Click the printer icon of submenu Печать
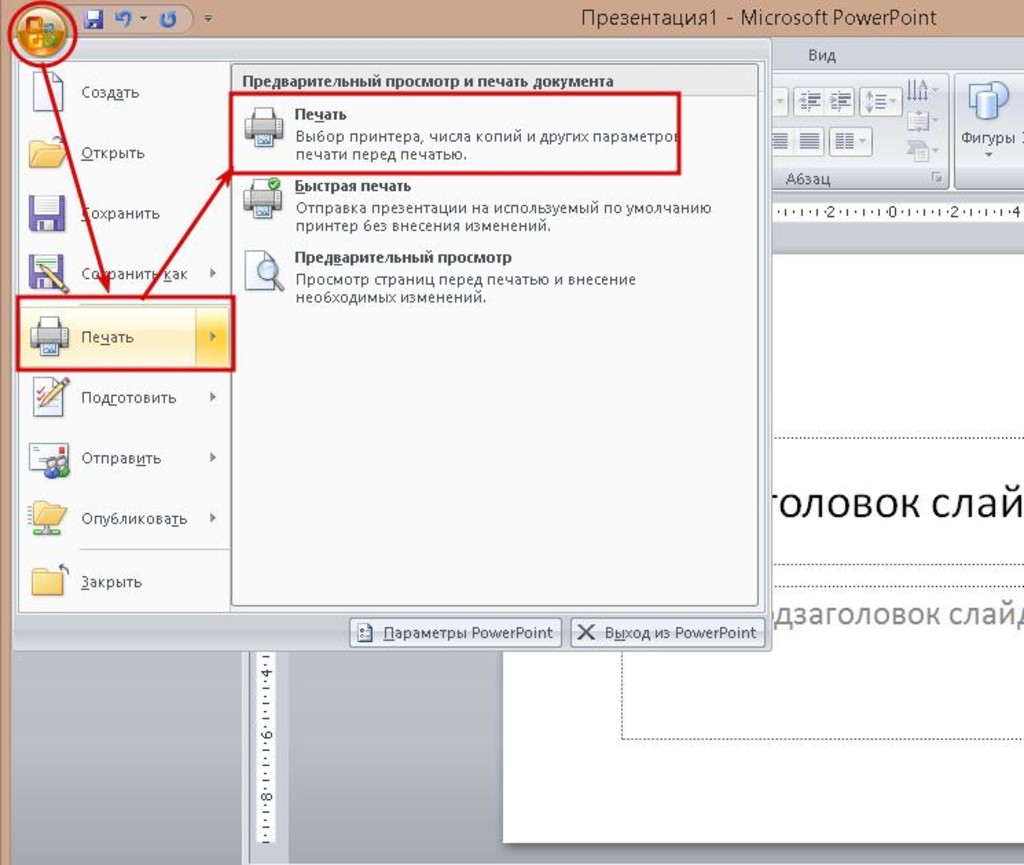Screen dimensions: 1024x865 (x=263, y=127)
